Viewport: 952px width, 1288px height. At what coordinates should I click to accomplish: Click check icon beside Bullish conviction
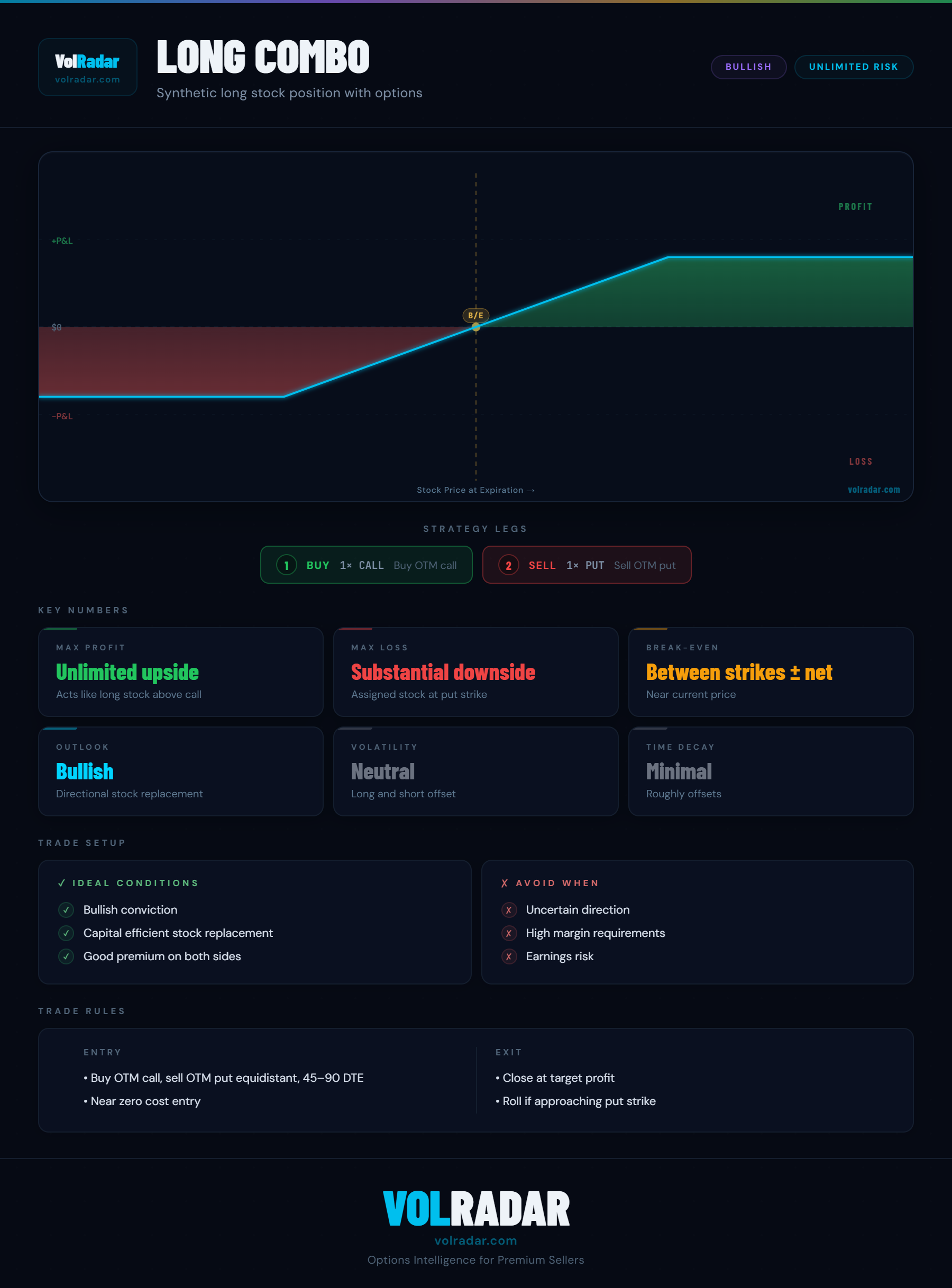[x=66, y=909]
